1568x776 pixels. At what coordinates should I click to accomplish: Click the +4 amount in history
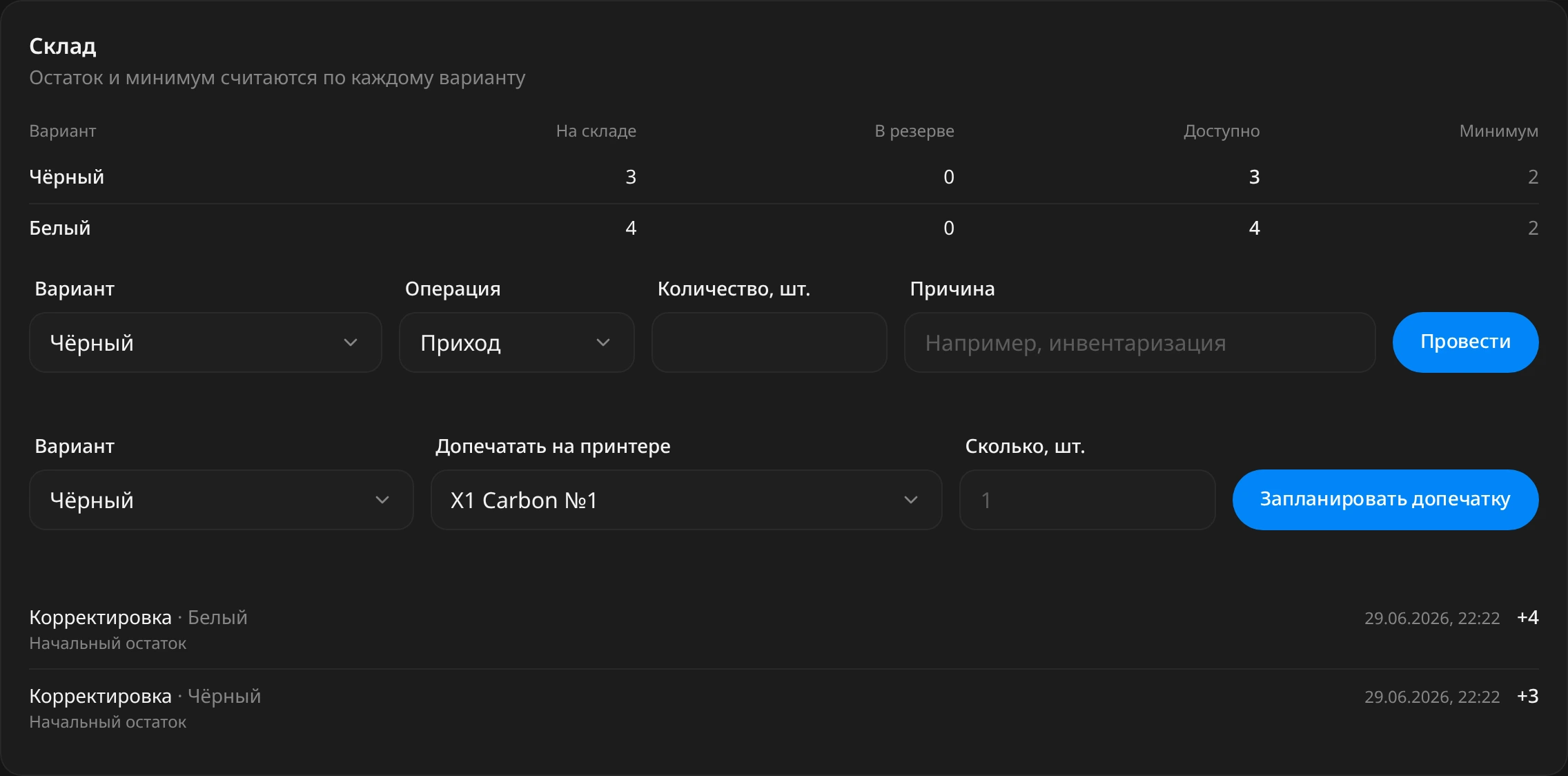[1528, 618]
